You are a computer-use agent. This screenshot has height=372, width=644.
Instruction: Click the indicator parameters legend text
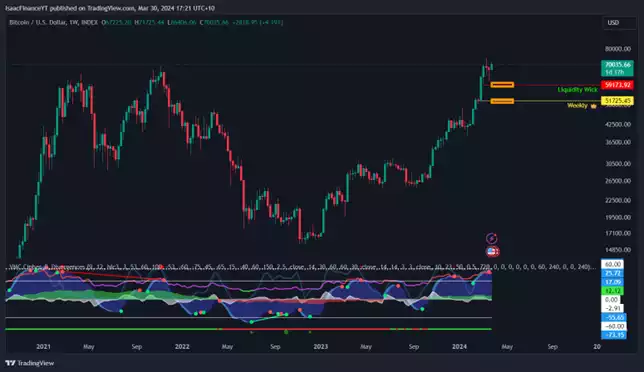pyautogui.click(x=302, y=267)
